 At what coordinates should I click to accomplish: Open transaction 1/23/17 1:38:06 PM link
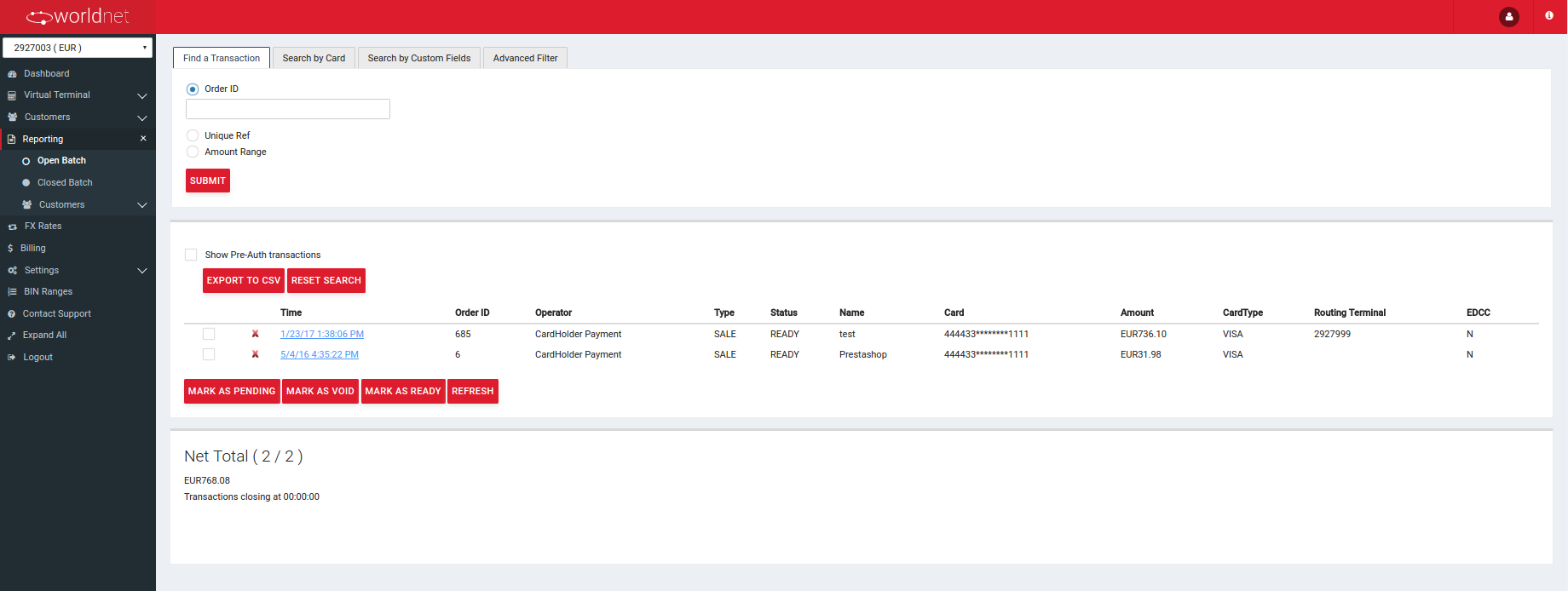pos(322,335)
